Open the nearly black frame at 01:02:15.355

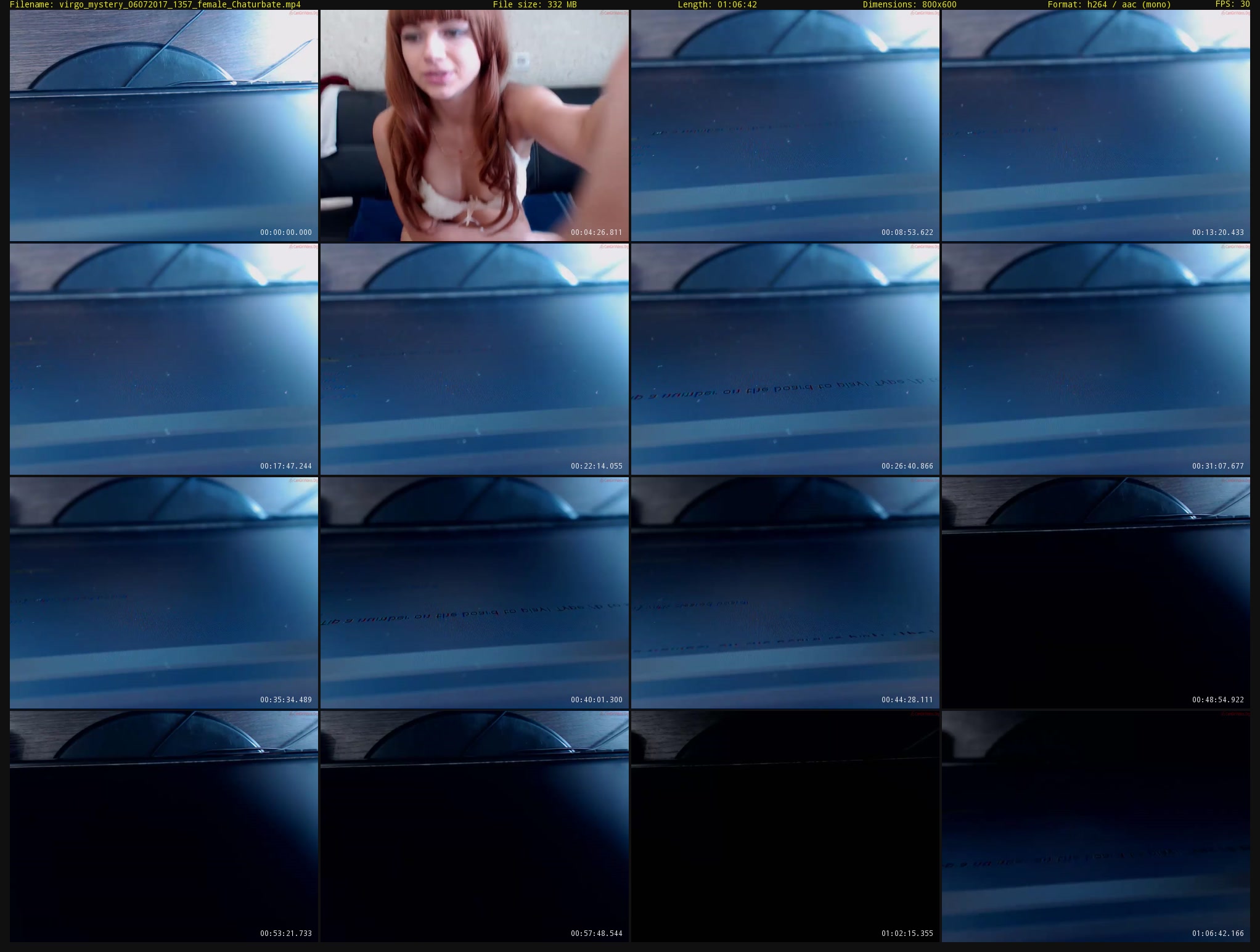click(785, 826)
